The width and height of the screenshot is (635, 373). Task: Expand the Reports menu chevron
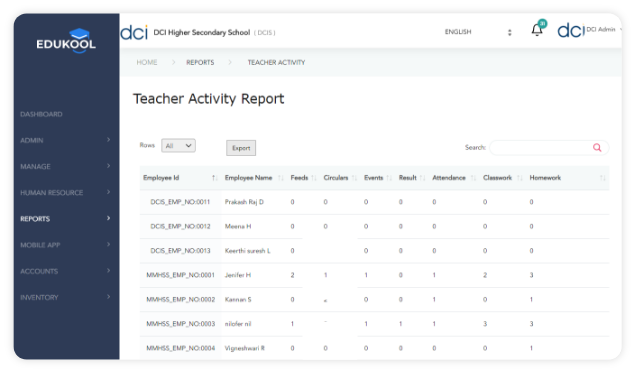click(x=108, y=218)
